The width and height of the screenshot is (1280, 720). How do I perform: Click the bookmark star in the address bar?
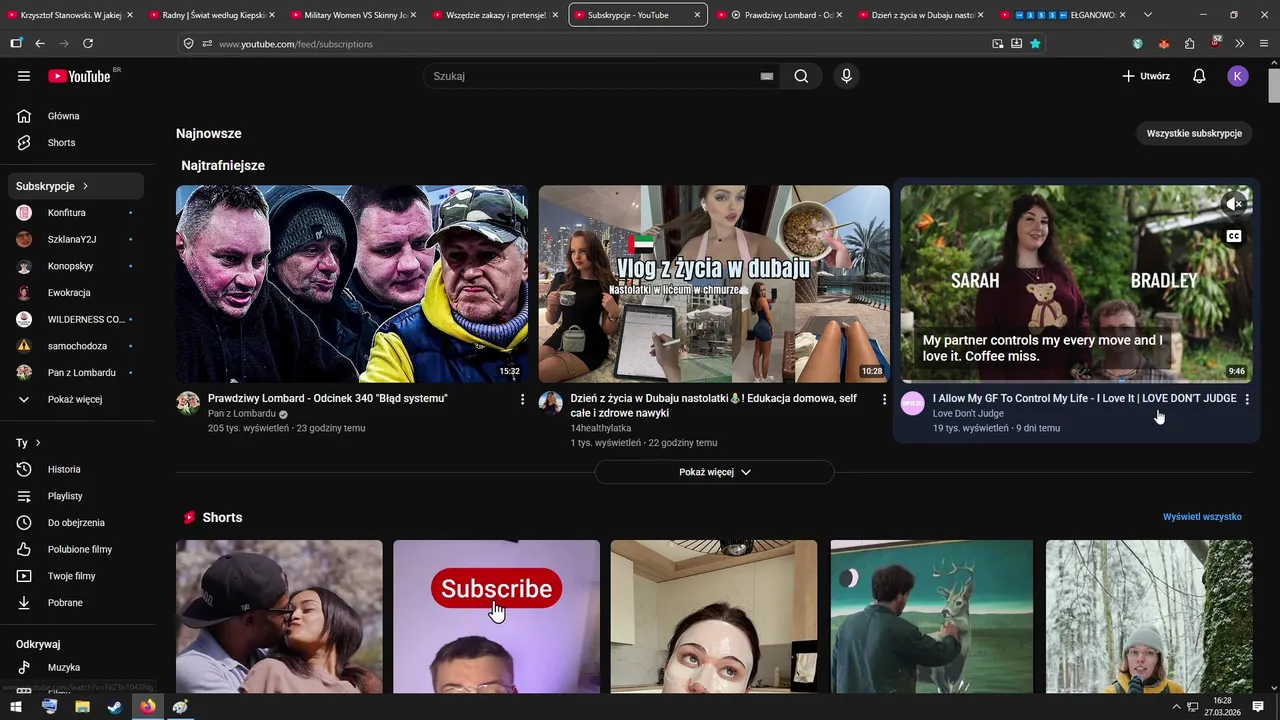(x=1035, y=44)
